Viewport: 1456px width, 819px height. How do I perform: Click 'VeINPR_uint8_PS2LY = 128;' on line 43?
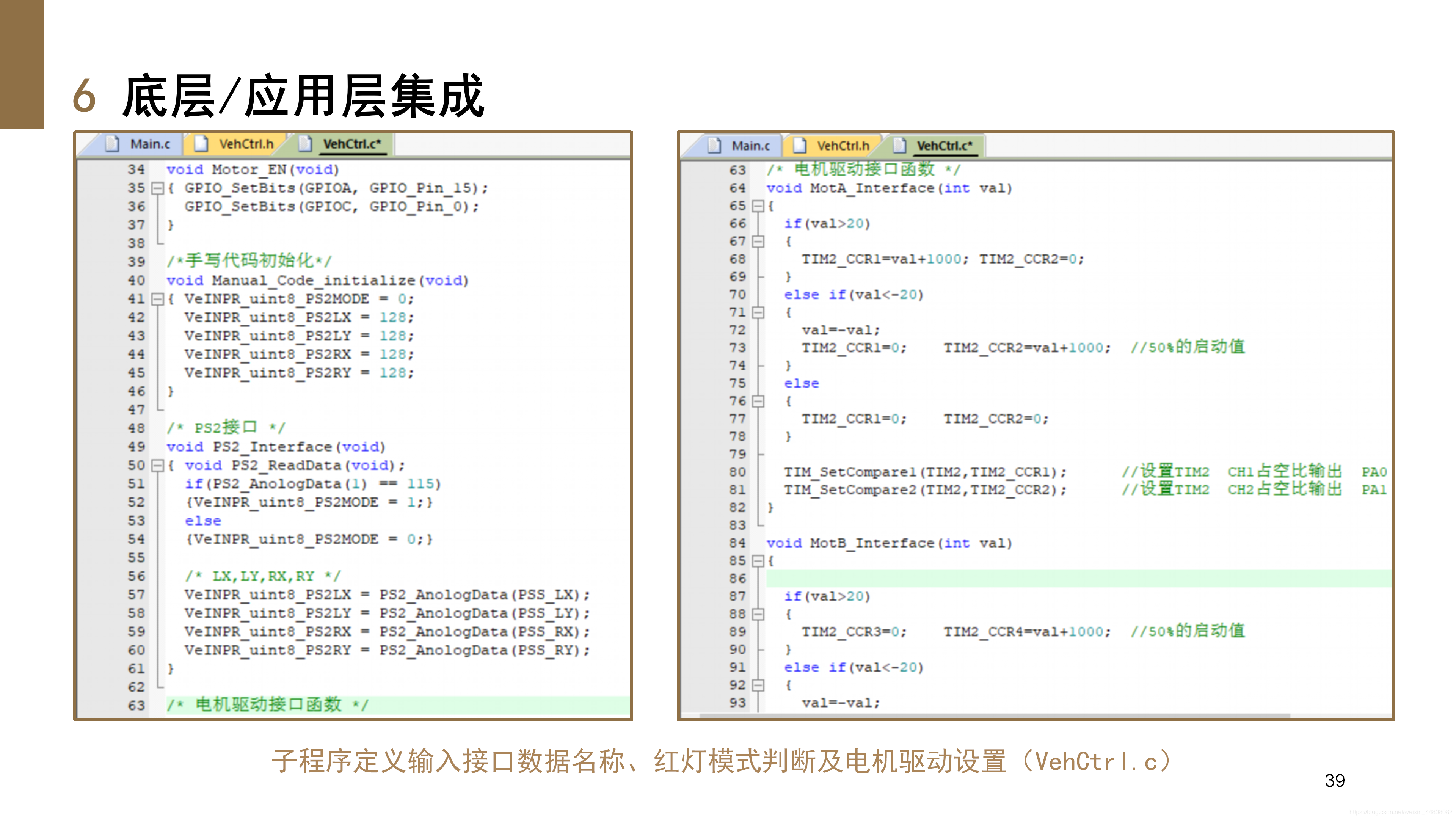[300, 336]
